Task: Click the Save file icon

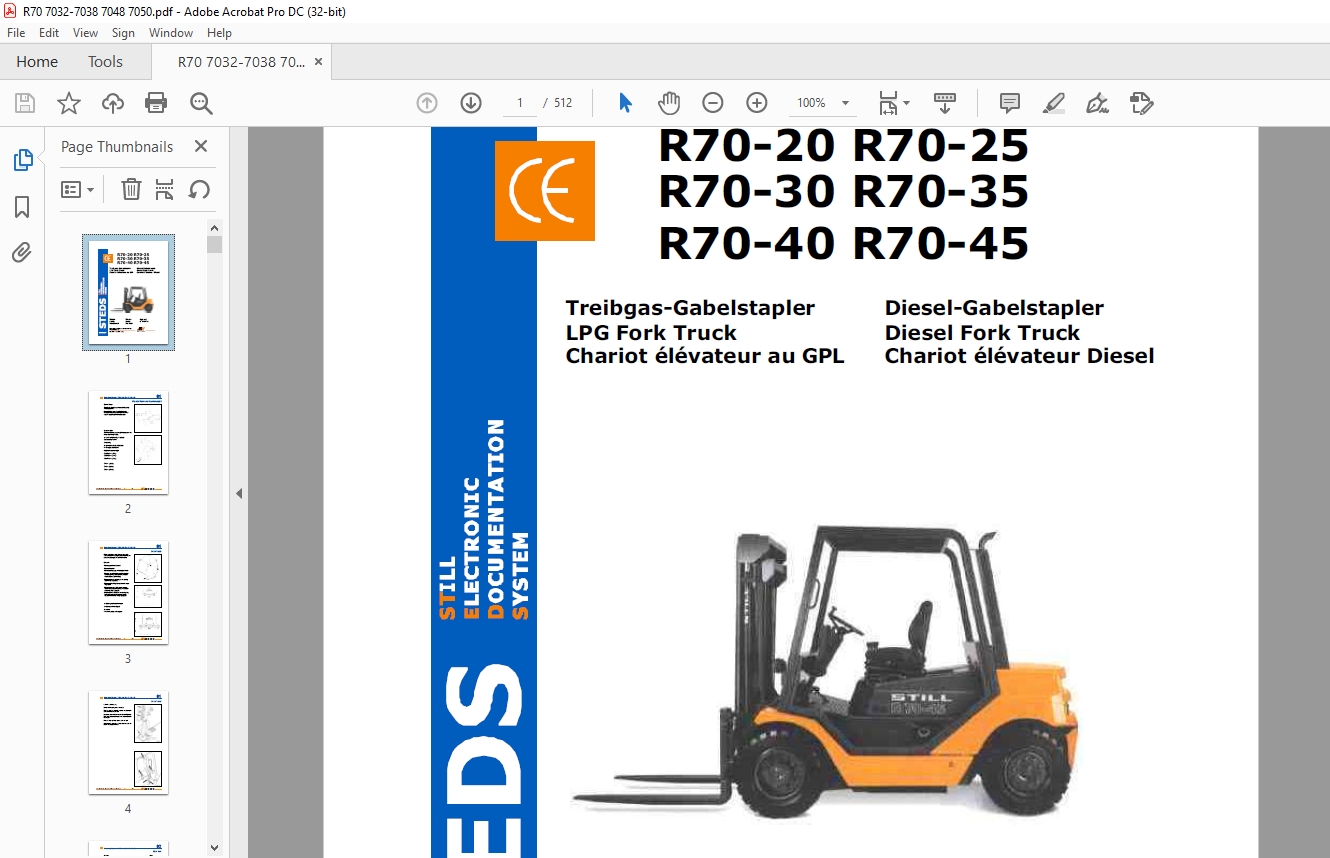Action: click(x=25, y=103)
